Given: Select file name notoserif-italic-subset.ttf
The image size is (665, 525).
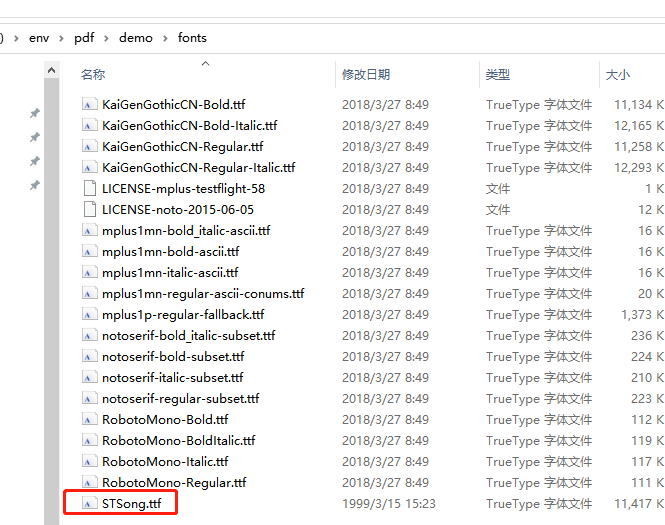Looking at the screenshot, I should click(173, 377).
